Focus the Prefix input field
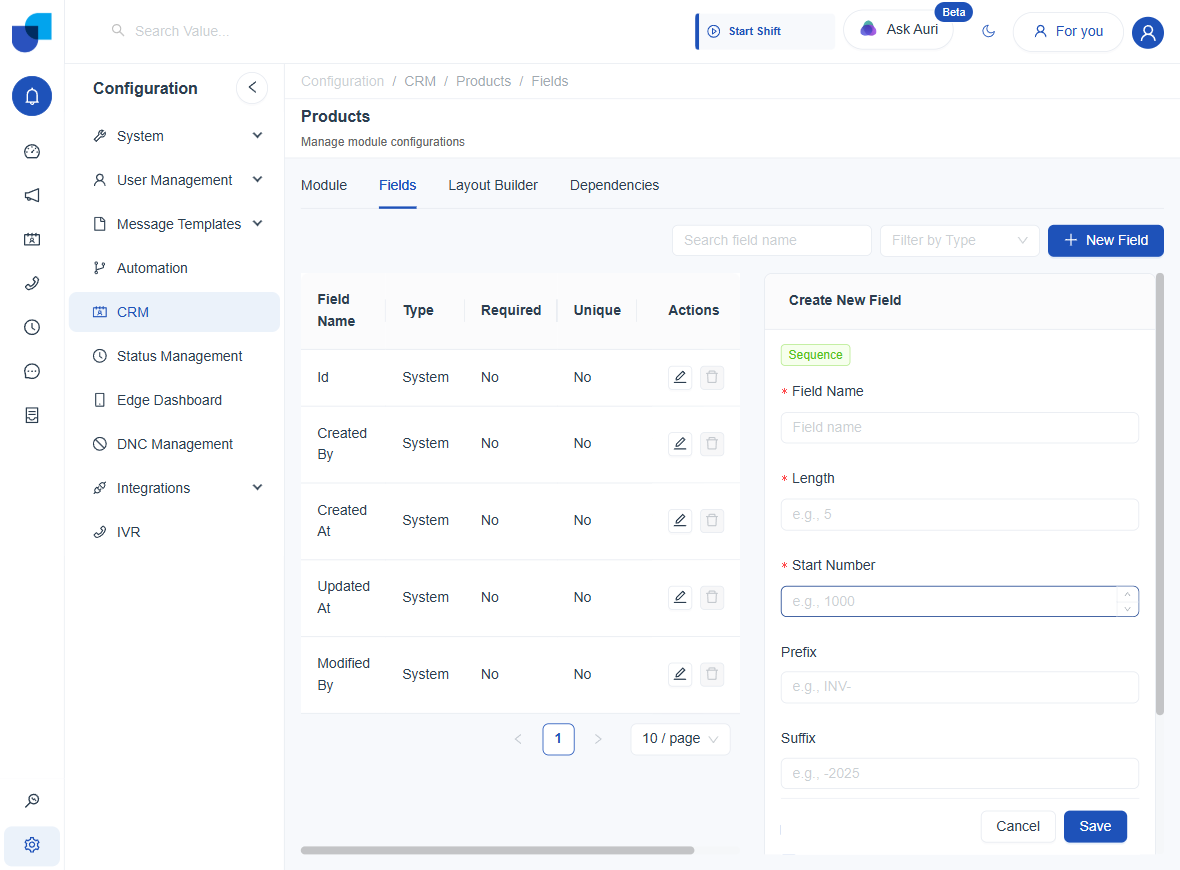The height and width of the screenshot is (870, 1180). 960,687
